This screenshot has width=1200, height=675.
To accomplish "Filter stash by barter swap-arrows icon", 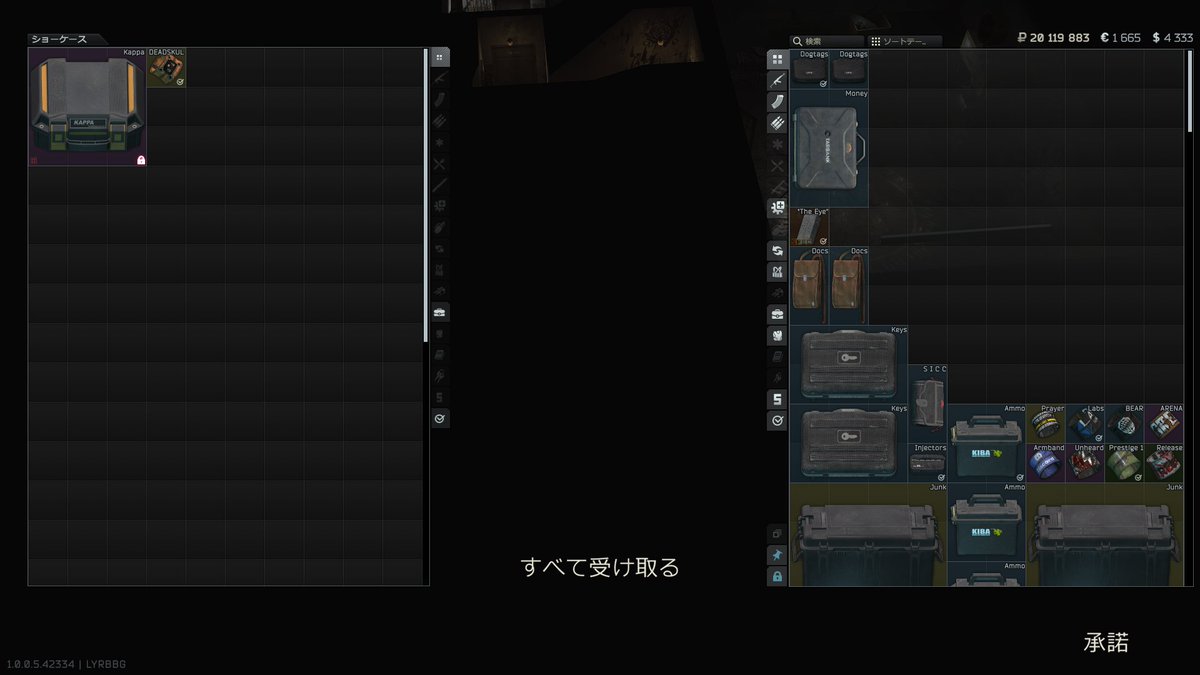I will [x=777, y=250].
